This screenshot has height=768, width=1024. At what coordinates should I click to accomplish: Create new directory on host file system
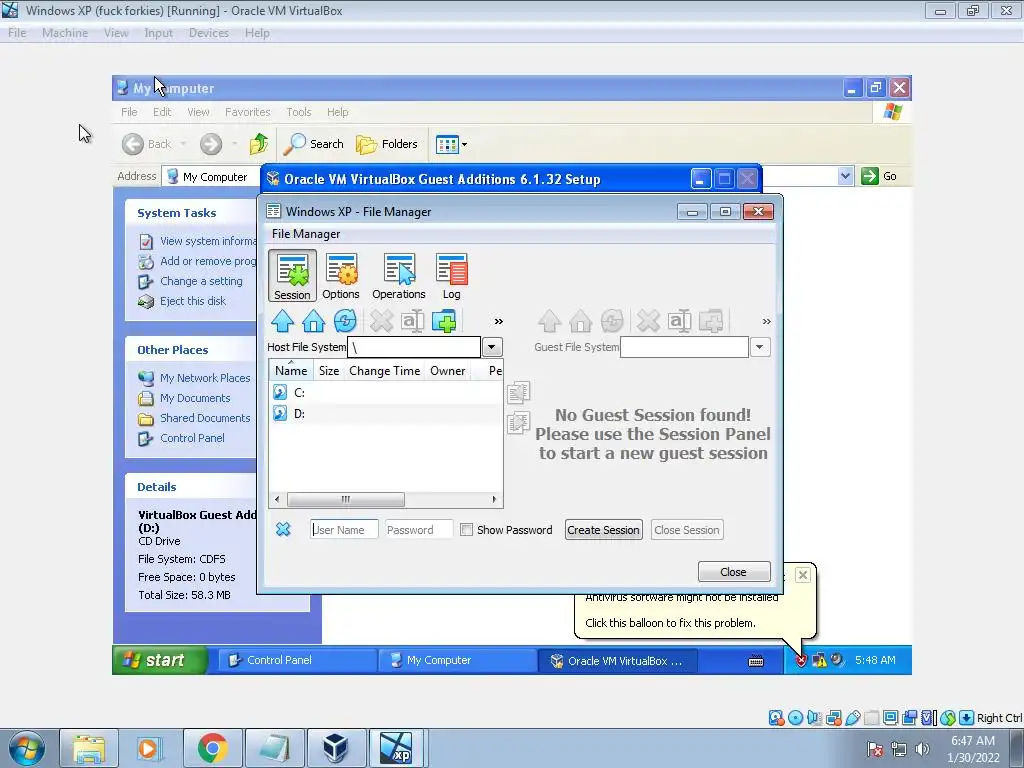pos(444,321)
